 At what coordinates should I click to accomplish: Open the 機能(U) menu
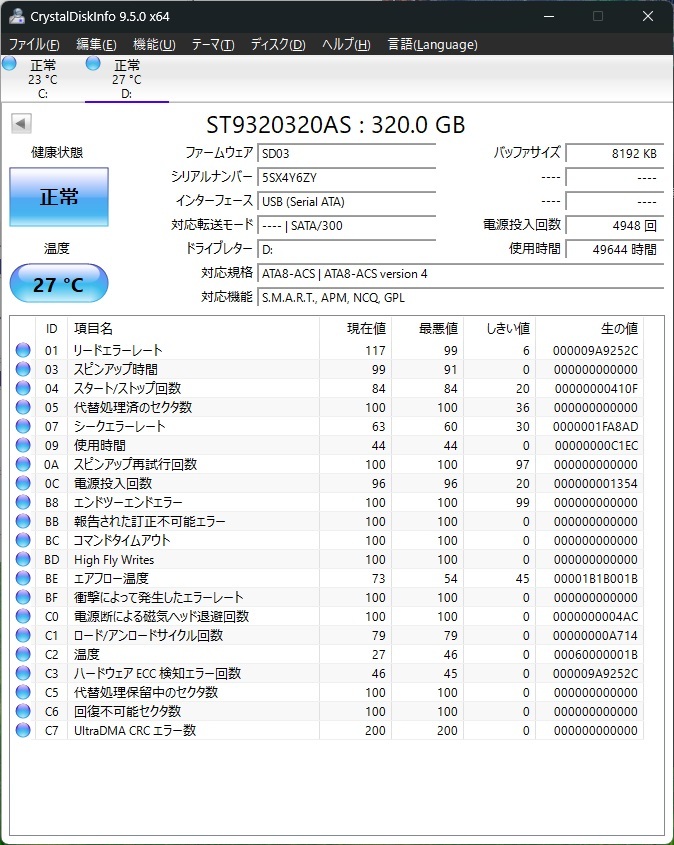coord(154,44)
